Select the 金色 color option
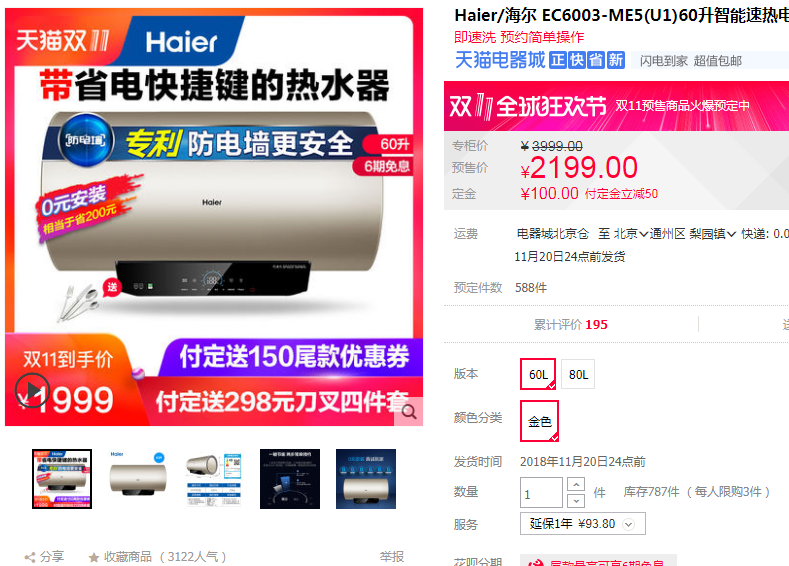Image resolution: width=789 pixels, height=566 pixels. (x=539, y=421)
